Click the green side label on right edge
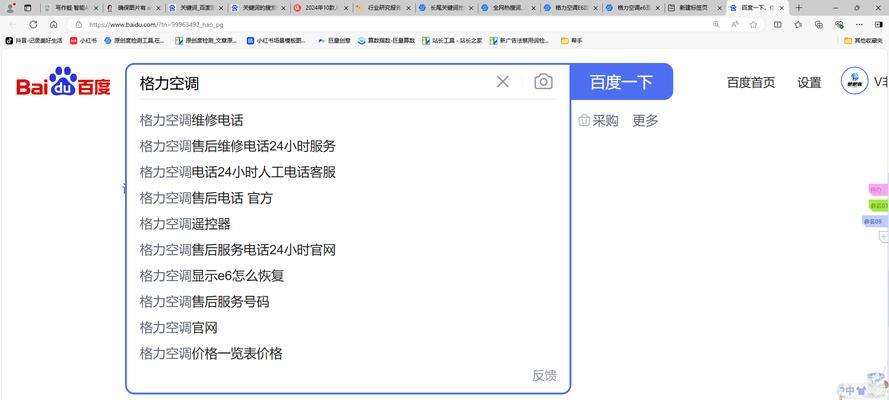Screen dimensions: 889x400 tap(879, 205)
